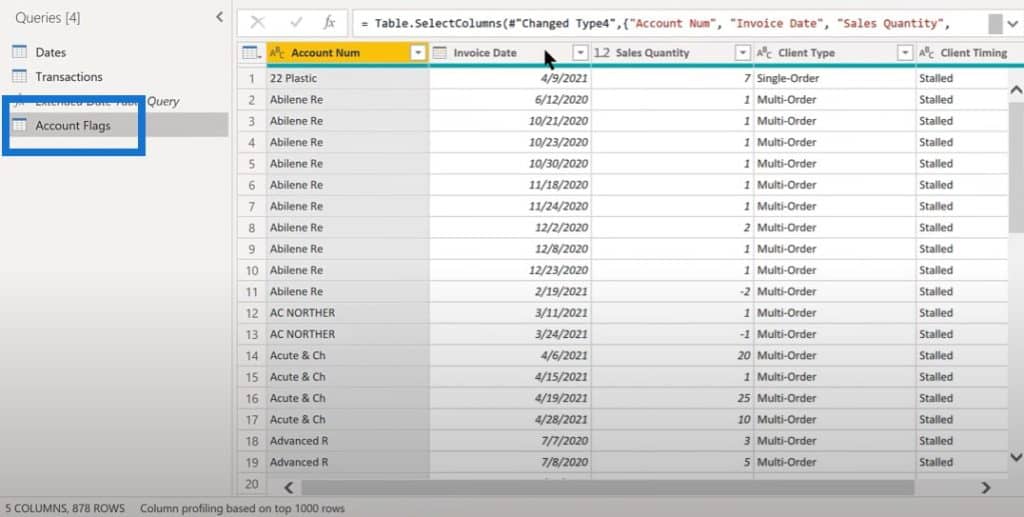
Task: Click the Account Flags table icon
Action: 20,125
